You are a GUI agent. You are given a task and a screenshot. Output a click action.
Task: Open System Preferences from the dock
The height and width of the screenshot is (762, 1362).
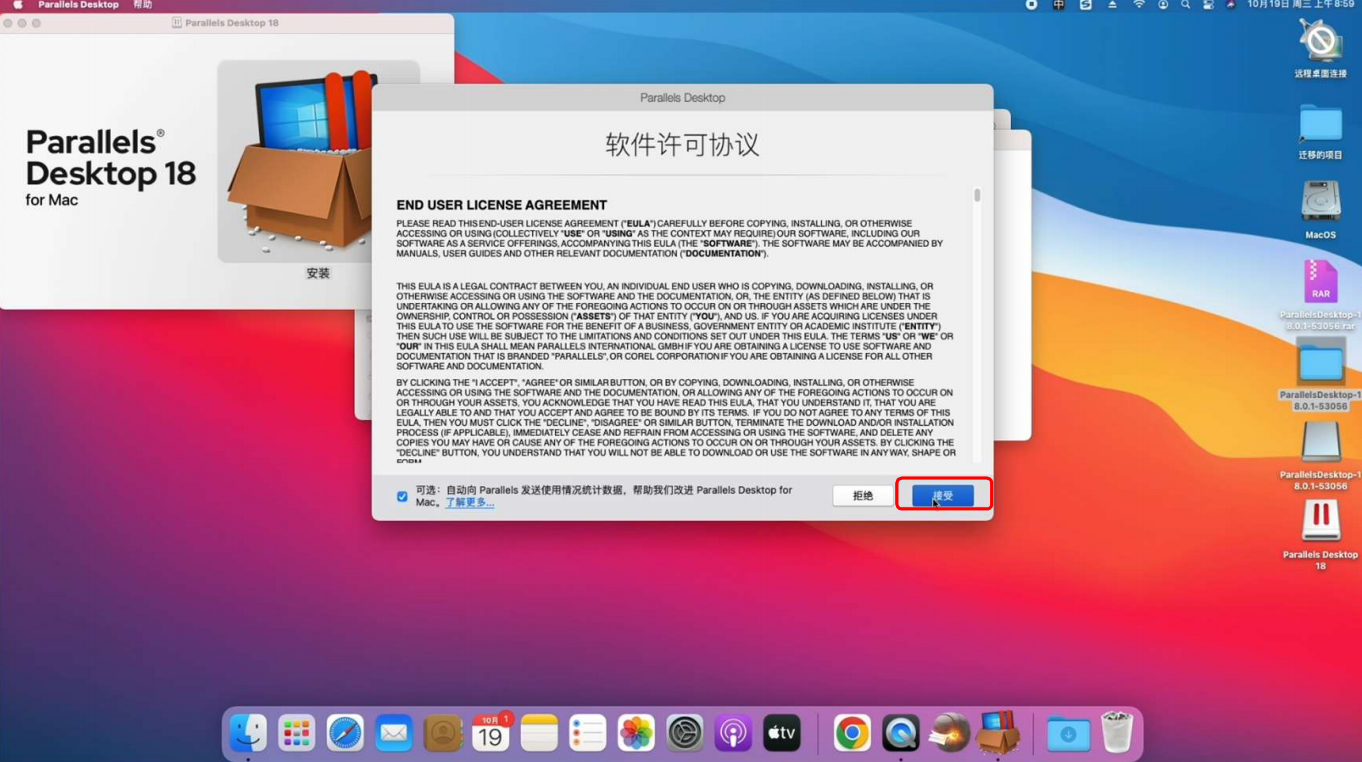coord(685,733)
